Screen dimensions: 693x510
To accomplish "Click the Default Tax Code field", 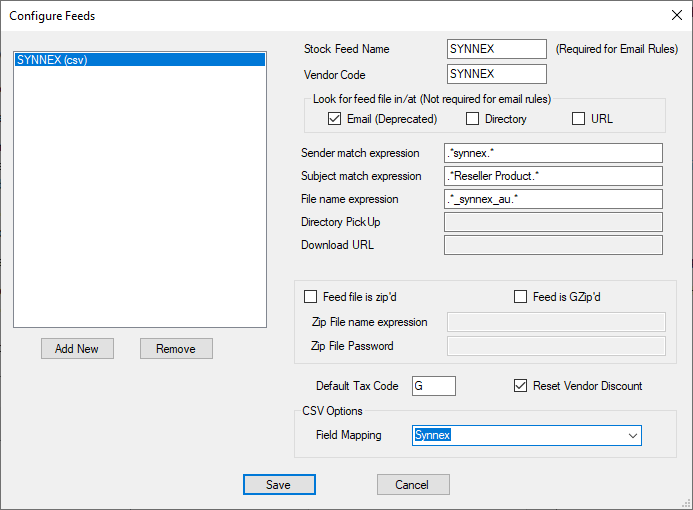I will pos(434,386).
